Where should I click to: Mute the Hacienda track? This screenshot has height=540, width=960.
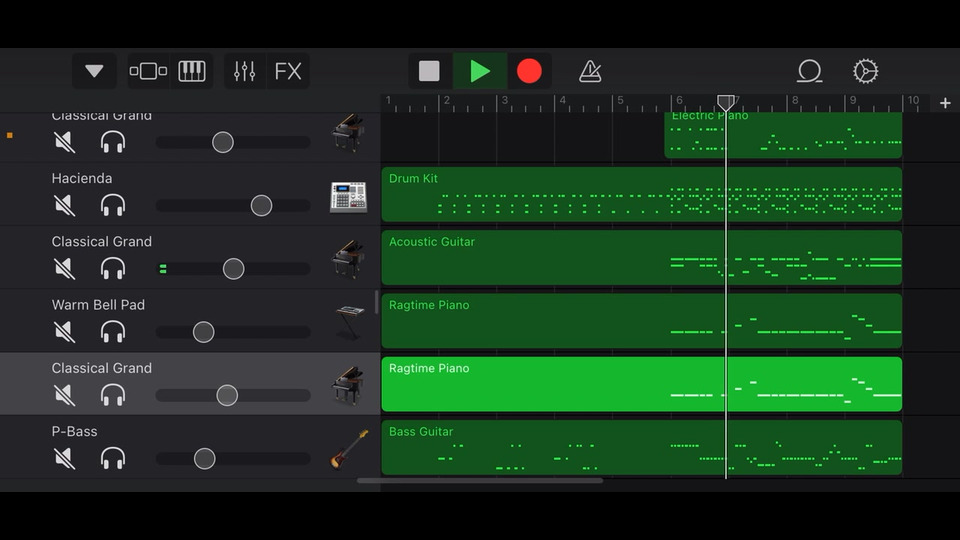64,205
